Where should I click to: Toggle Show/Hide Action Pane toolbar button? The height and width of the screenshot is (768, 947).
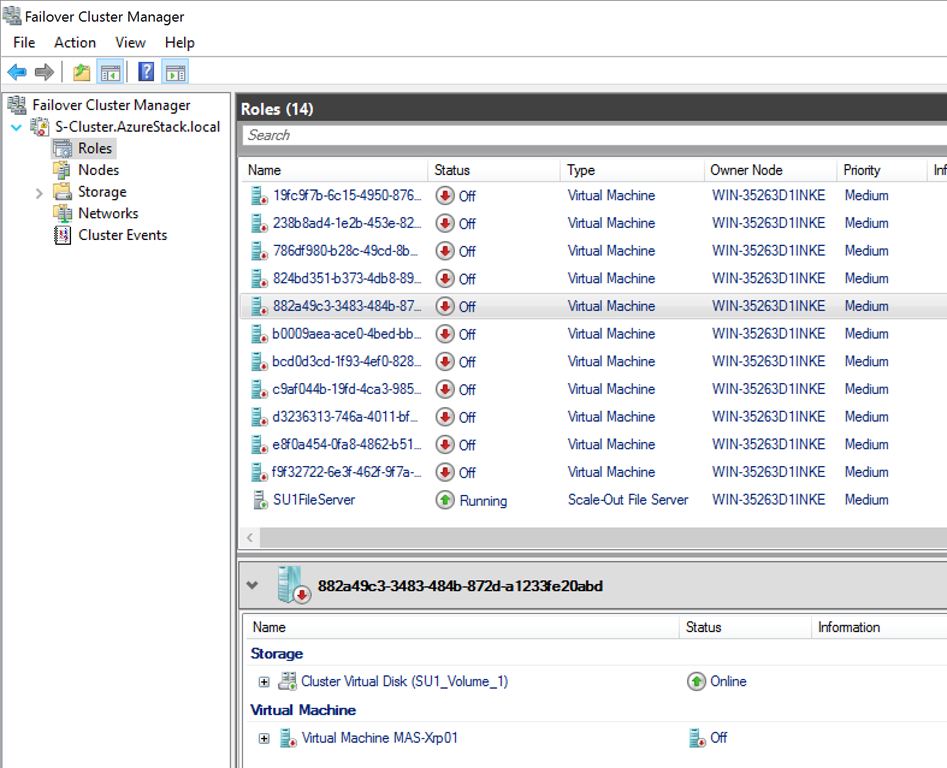coord(175,72)
